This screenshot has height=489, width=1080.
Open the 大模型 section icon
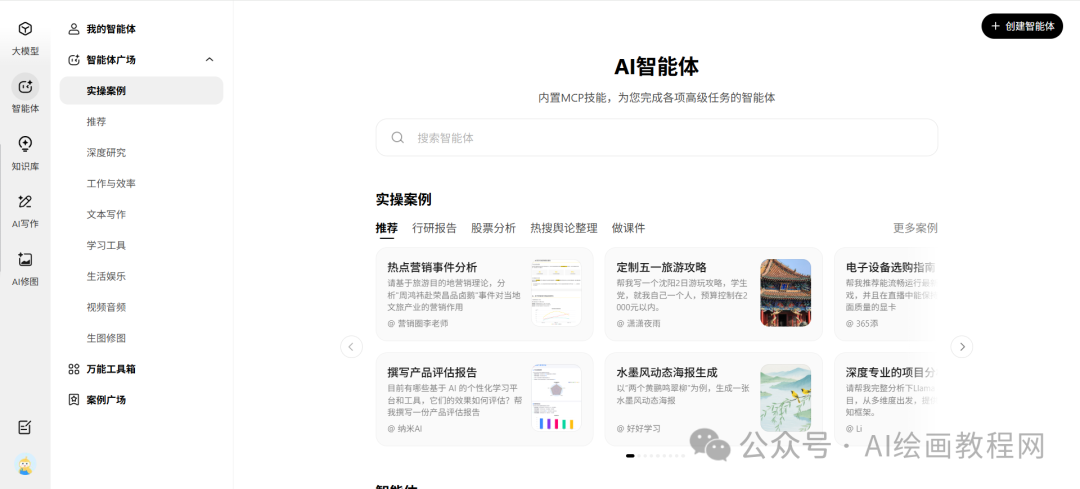25,29
